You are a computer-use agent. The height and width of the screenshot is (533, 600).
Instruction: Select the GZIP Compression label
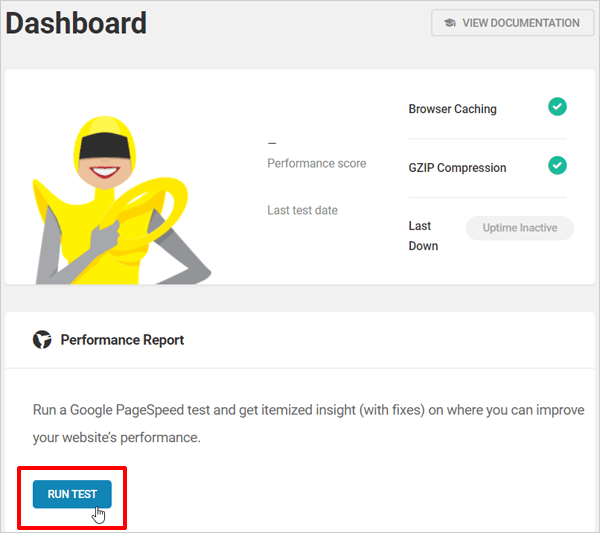(457, 168)
